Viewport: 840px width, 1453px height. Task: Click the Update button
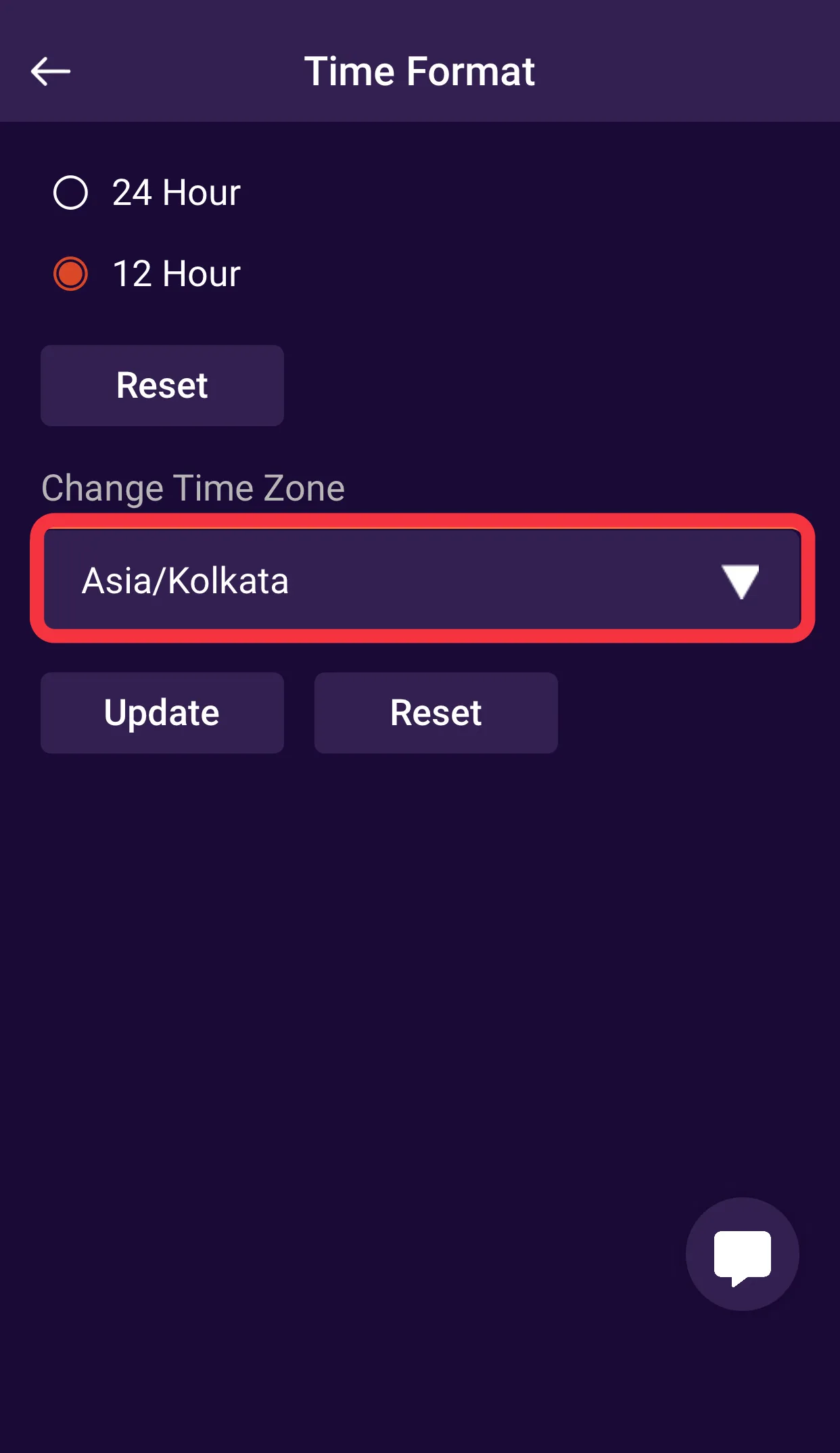click(162, 713)
